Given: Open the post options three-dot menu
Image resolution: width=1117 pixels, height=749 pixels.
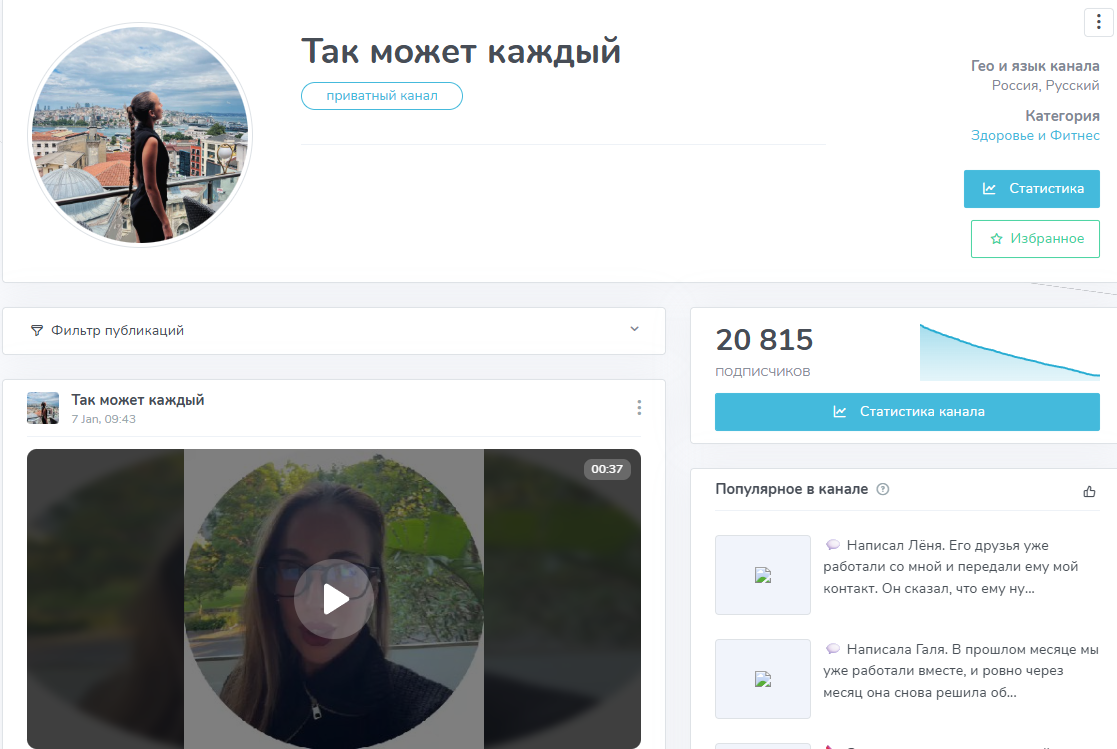Looking at the screenshot, I should coord(639,407).
